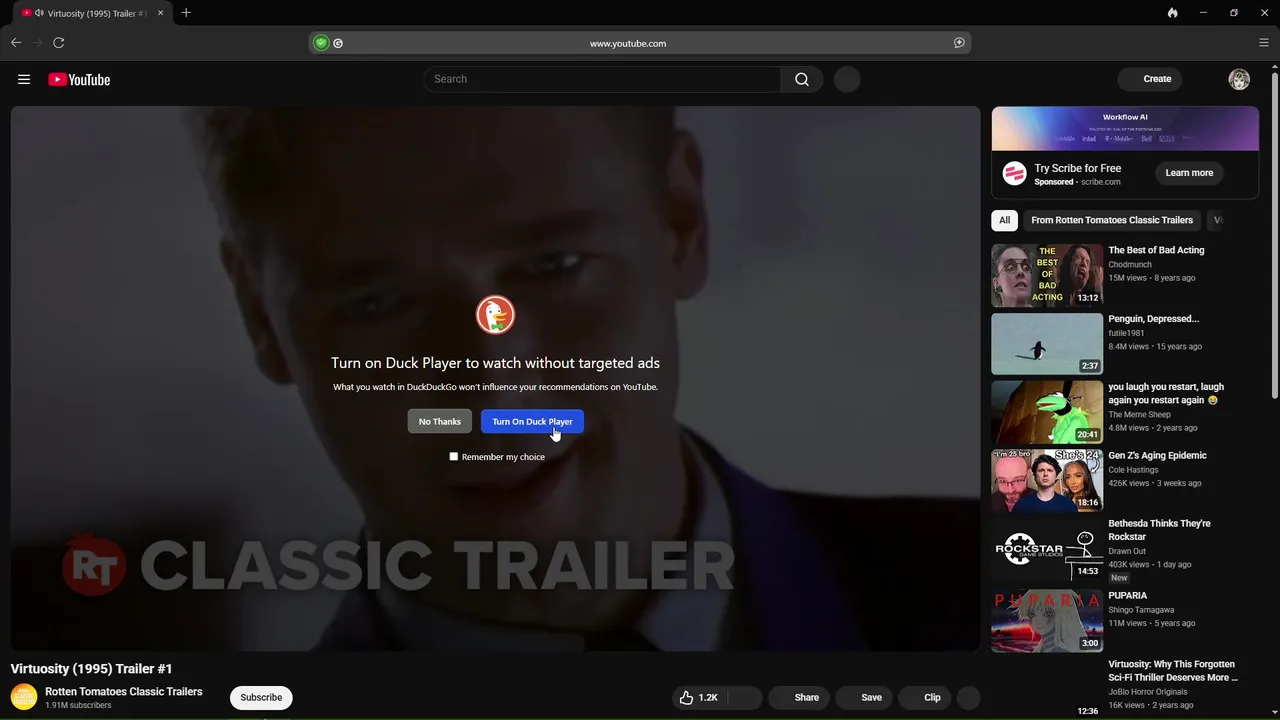The image size is (1280, 720).
Task: Visit the JoBlo Horror Originals channel name
Action: (1148, 692)
